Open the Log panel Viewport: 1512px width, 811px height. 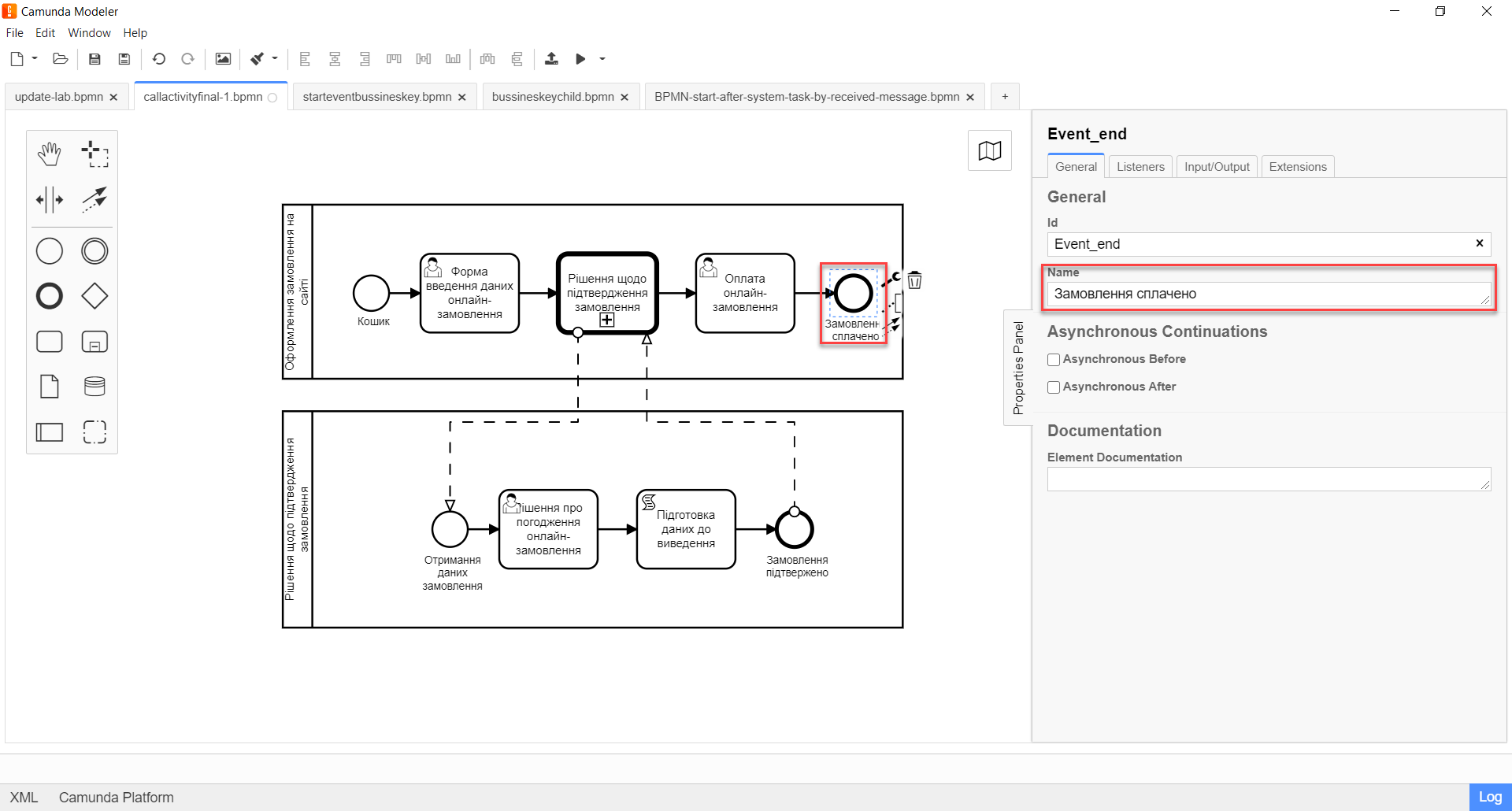coord(1490,797)
